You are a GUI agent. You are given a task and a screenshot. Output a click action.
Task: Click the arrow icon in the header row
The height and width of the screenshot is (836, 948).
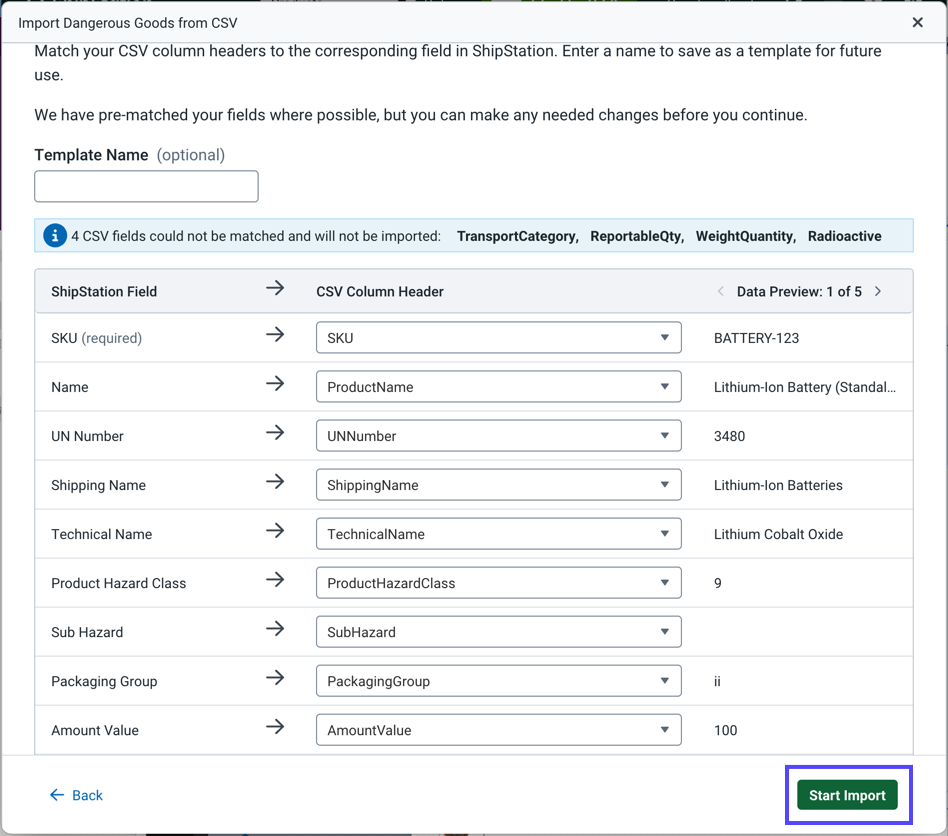(x=275, y=288)
